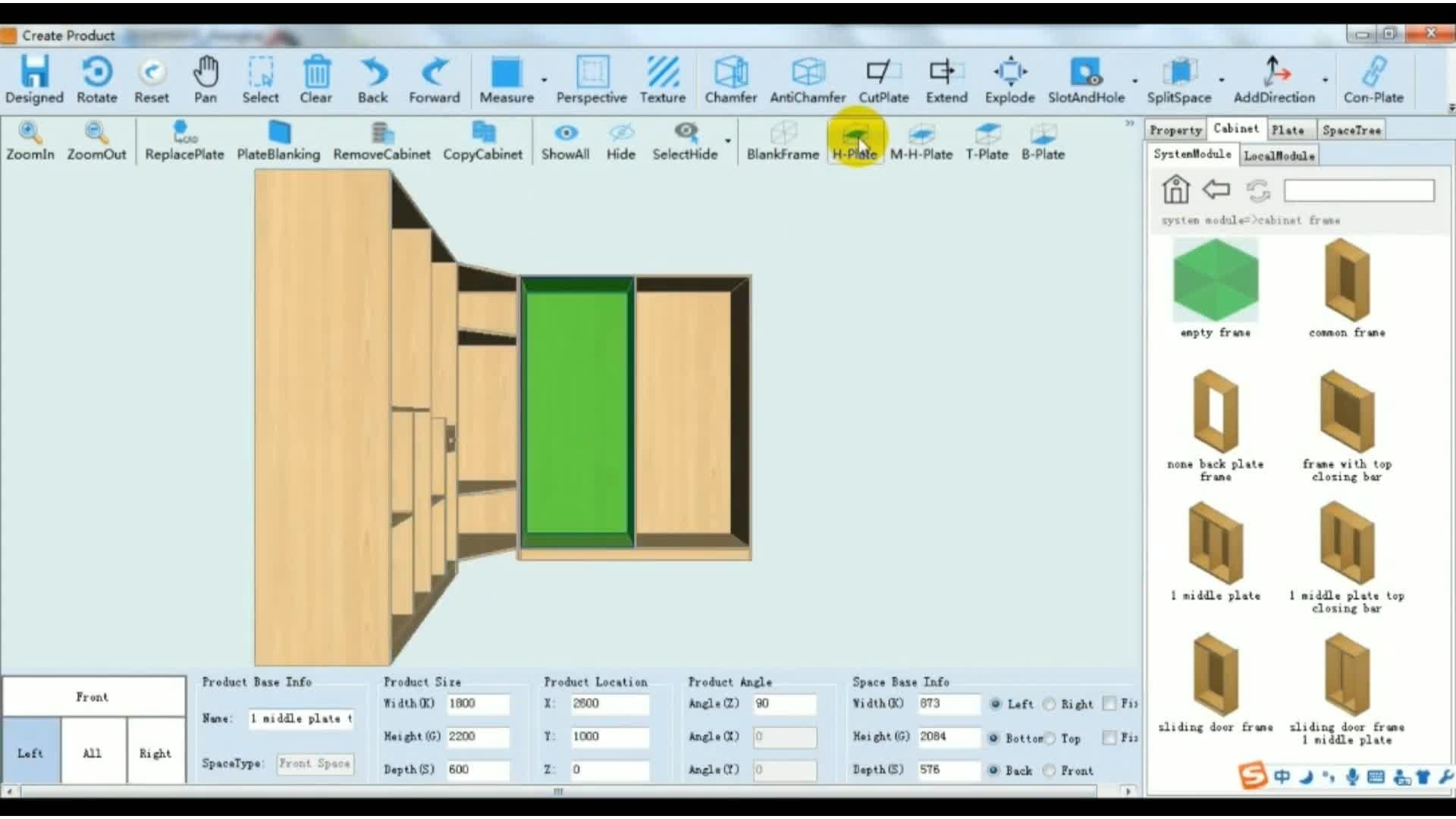Click the PlateBlanking icon
This screenshot has height=819, width=1456.
[278, 133]
